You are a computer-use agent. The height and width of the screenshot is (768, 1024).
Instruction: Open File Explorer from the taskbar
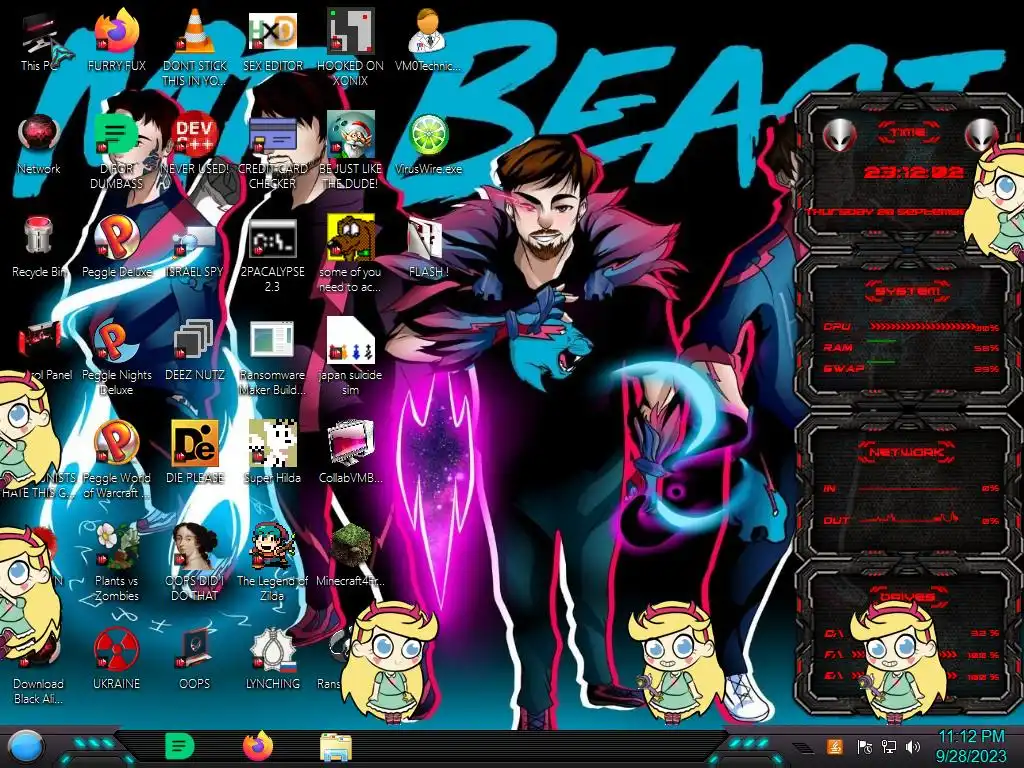pos(336,747)
